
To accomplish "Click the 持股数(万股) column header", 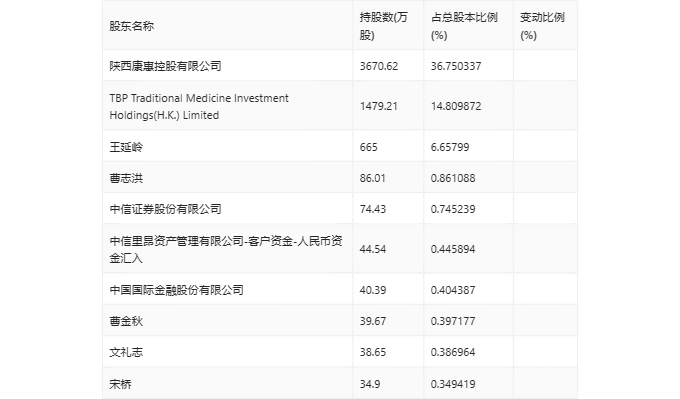I will (383, 26).
